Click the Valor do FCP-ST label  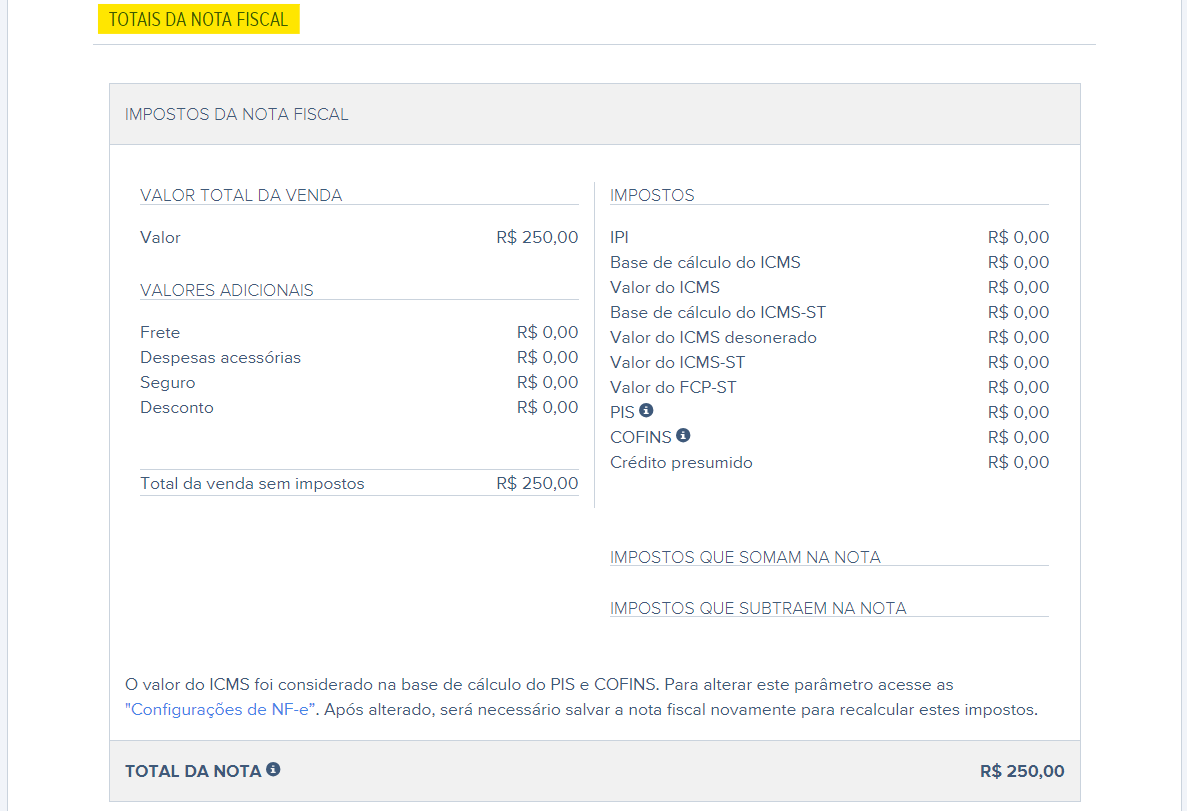(673, 388)
